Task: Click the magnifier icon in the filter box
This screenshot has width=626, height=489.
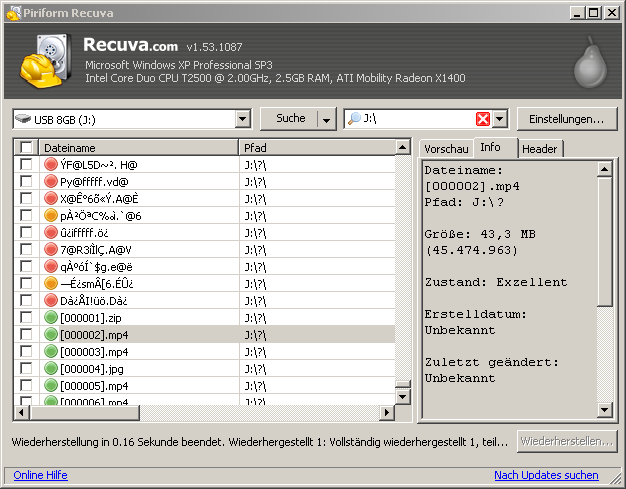Action: (x=354, y=119)
